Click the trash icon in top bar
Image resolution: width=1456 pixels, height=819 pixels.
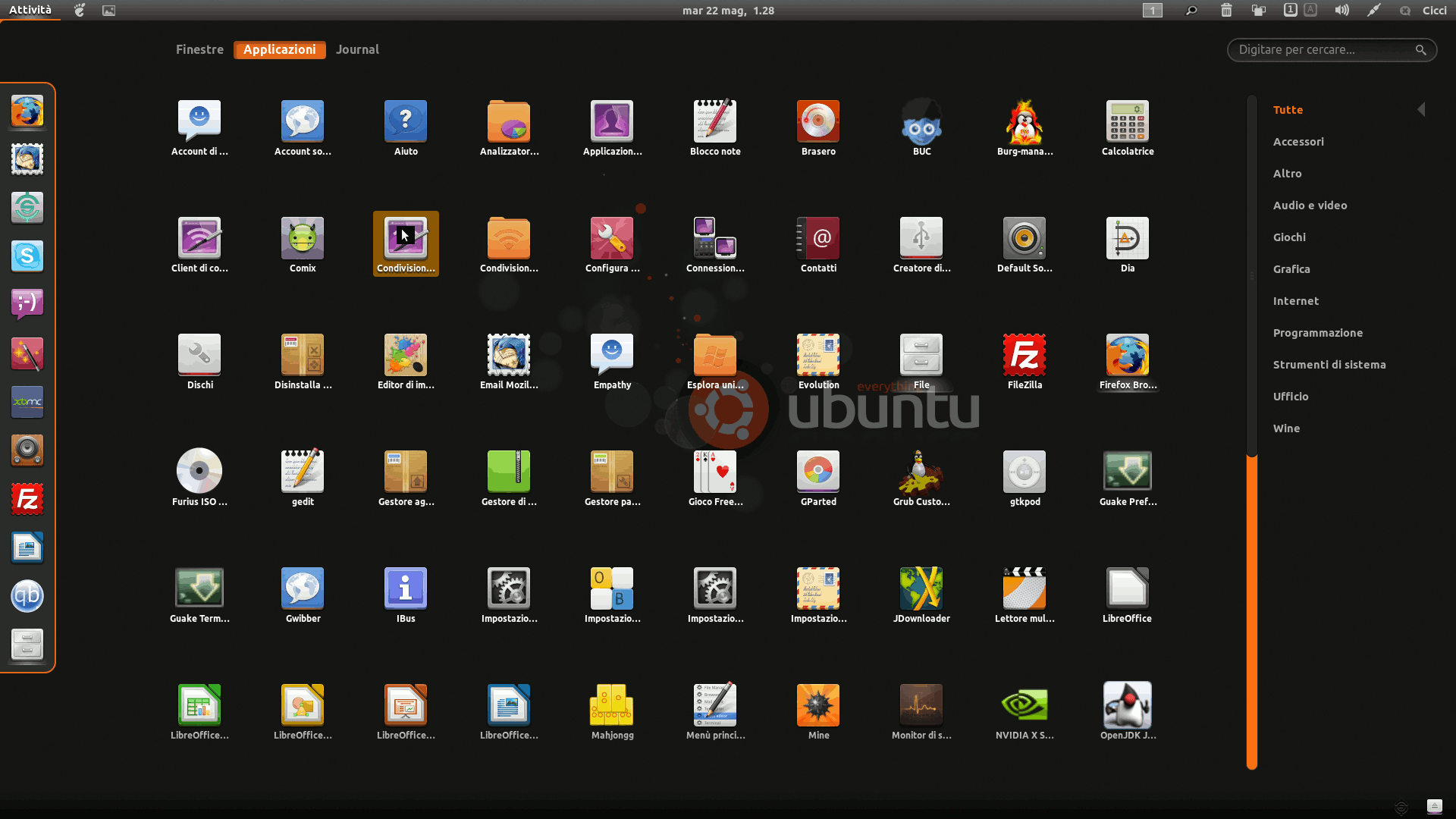[x=1226, y=10]
